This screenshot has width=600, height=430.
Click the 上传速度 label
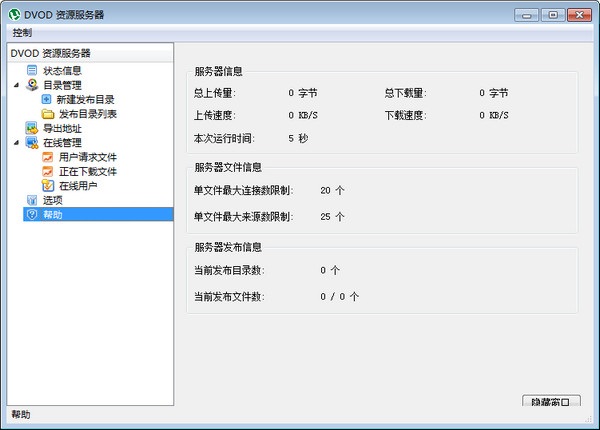pyautogui.click(x=215, y=115)
